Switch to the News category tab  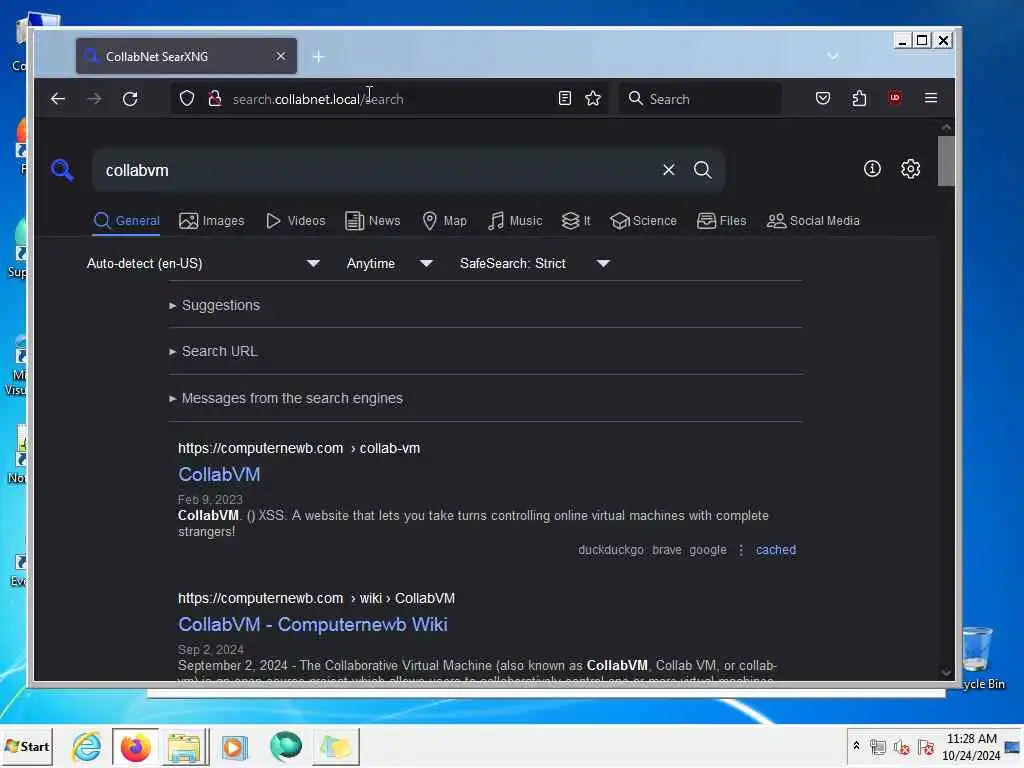pyautogui.click(x=372, y=221)
